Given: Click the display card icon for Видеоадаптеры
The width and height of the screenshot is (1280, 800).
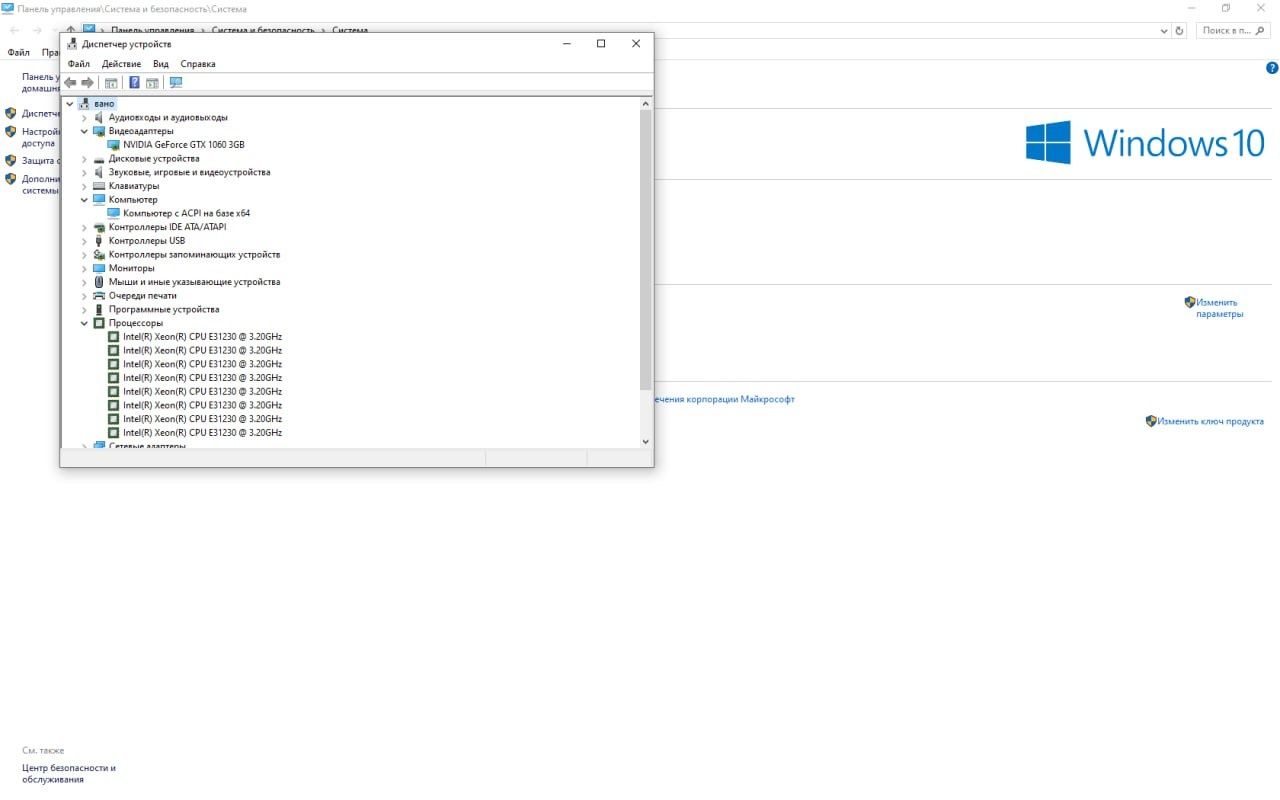Looking at the screenshot, I should 99,131.
